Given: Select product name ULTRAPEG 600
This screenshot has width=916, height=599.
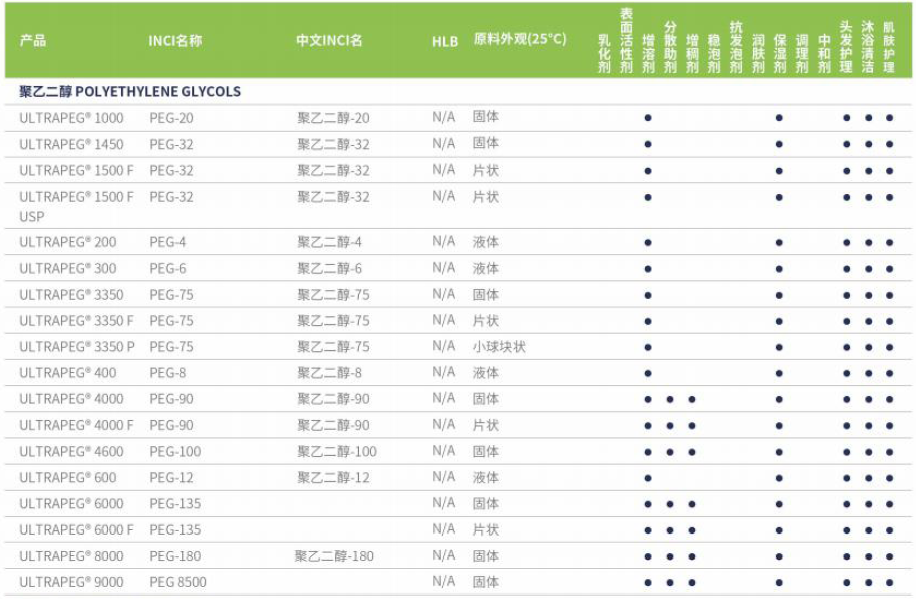Looking at the screenshot, I should pyautogui.click(x=68, y=477).
